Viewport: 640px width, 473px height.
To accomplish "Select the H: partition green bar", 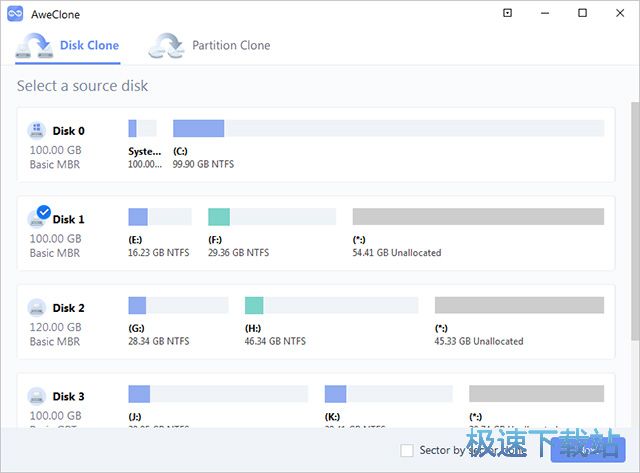I will coord(331,305).
